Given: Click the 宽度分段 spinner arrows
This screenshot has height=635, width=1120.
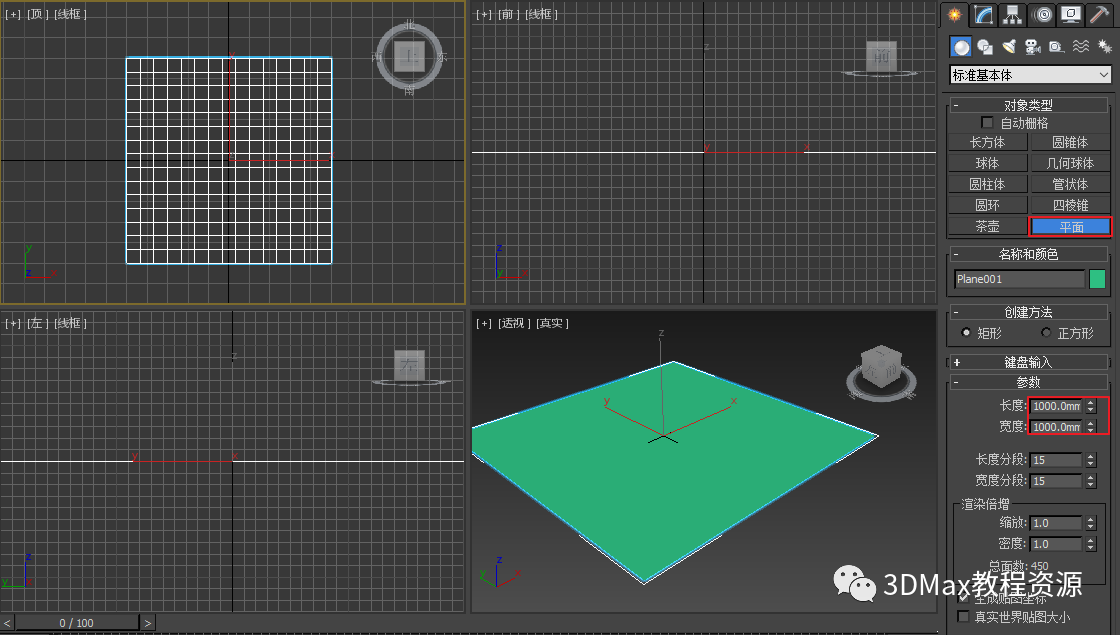Looking at the screenshot, I should pyautogui.click(x=1091, y=481).
